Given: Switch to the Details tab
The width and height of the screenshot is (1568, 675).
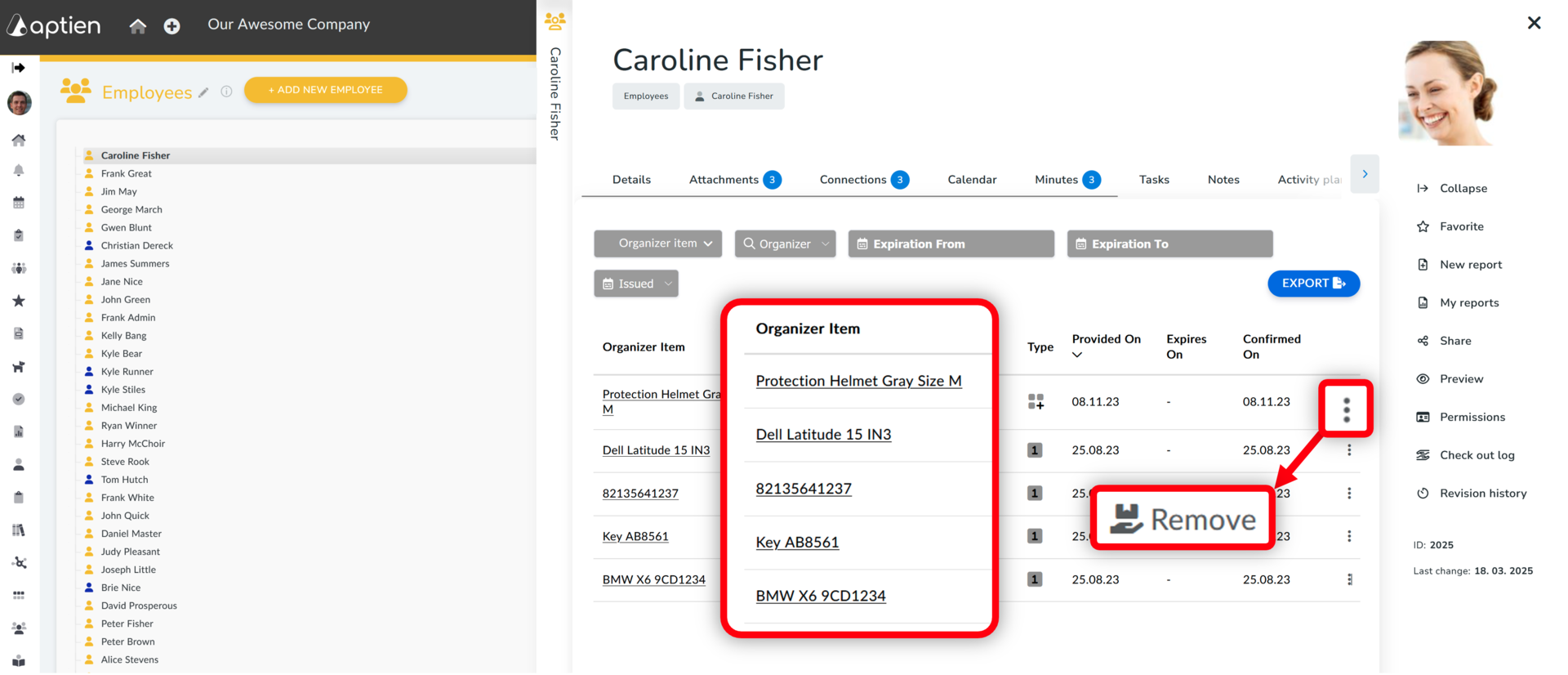Looking at the screenshot, I should pyautogui.click(x=631, y=180).
